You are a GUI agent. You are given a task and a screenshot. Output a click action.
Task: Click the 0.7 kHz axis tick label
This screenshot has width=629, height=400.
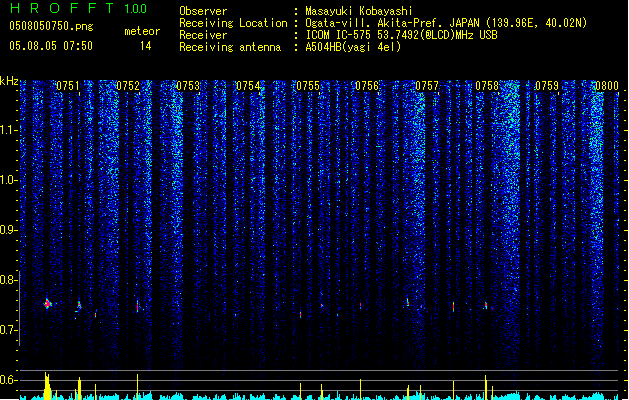click(x=9, y=330)
